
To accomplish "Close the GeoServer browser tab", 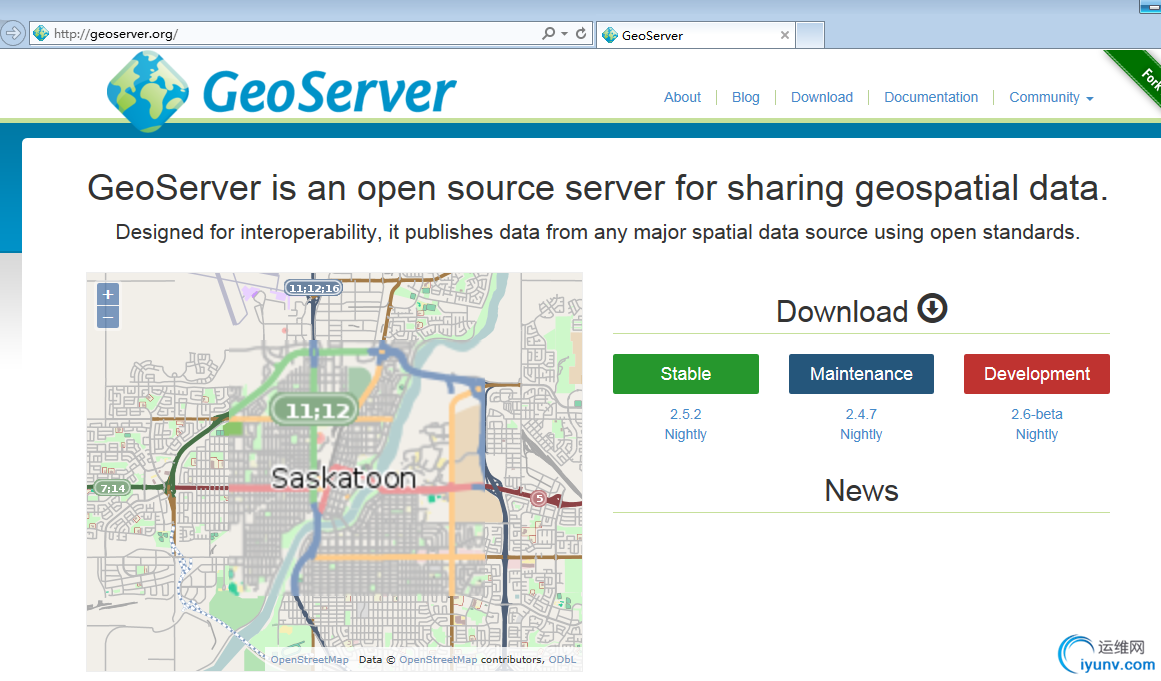I will [785, 35].
